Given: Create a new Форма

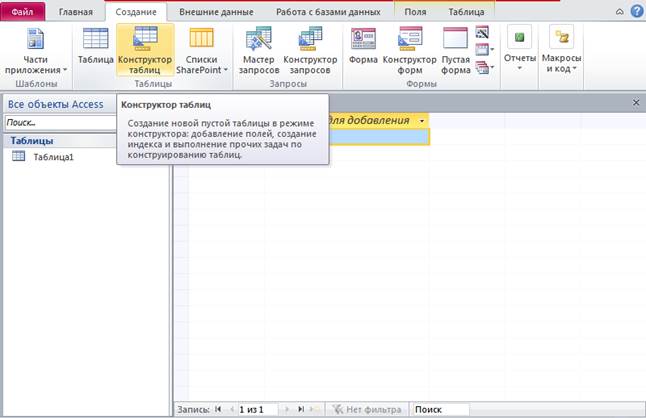Looking at the screenshot, I should click(x=363, y=45).
